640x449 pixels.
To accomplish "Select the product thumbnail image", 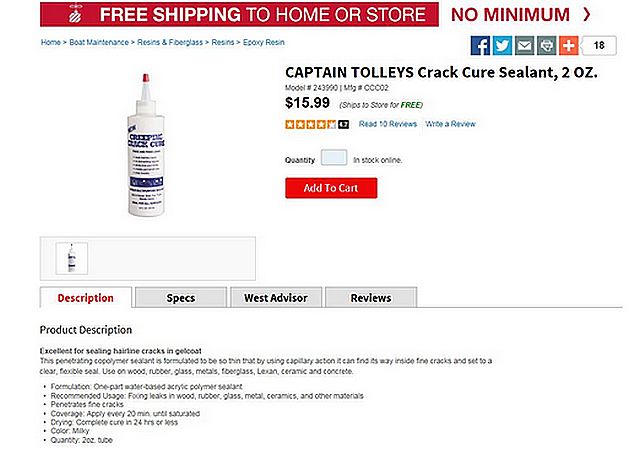I will click(72, 258).
